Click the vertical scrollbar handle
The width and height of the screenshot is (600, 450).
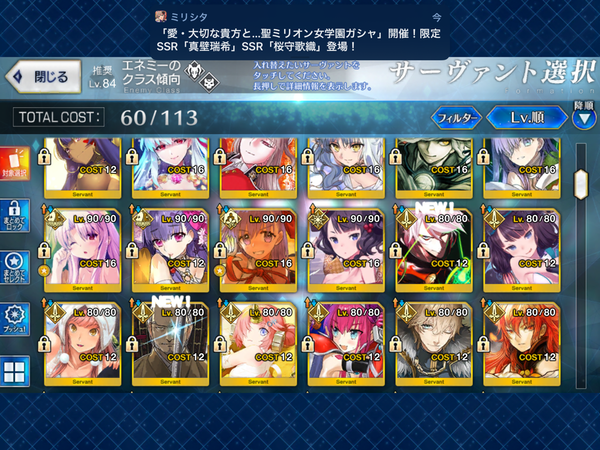point(581,184)
